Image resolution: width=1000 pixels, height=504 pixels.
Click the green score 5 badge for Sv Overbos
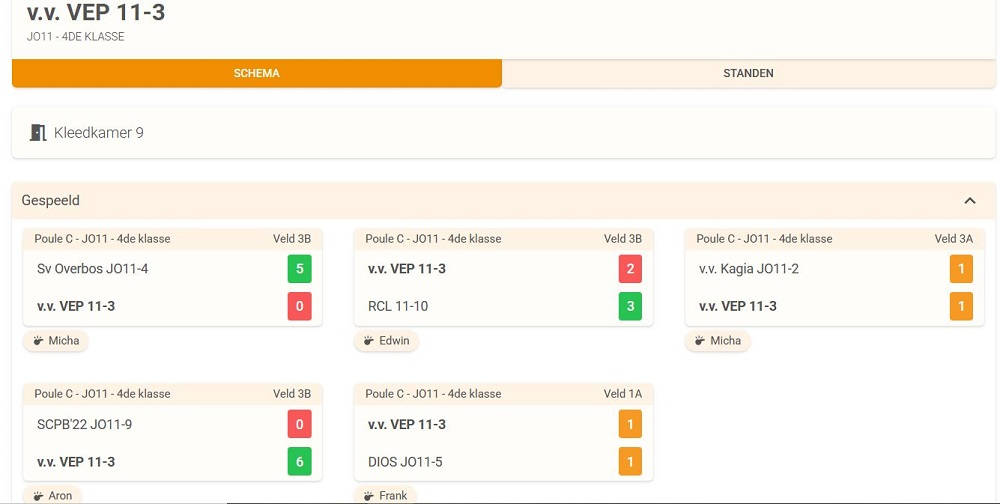(x=300, y=269)
